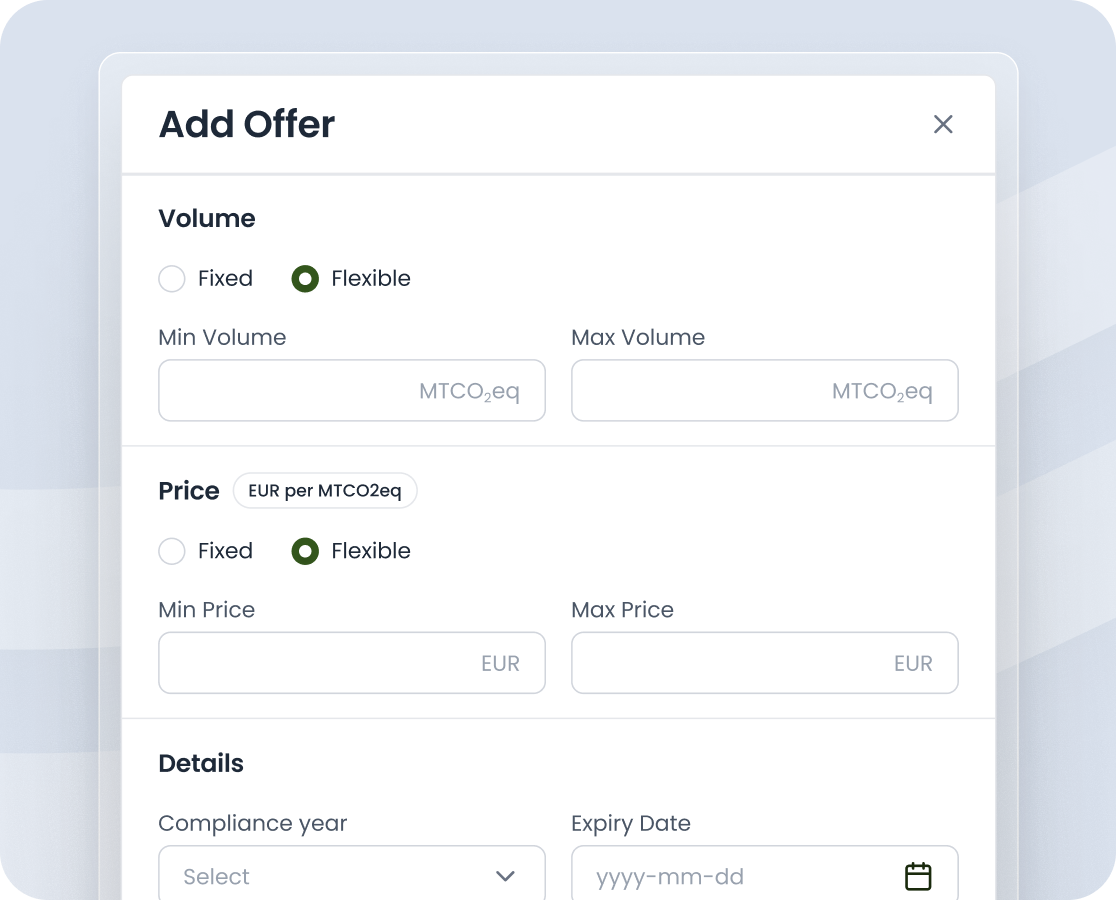
Task: Select Flexible radio under Price
Action: [305, 551]
